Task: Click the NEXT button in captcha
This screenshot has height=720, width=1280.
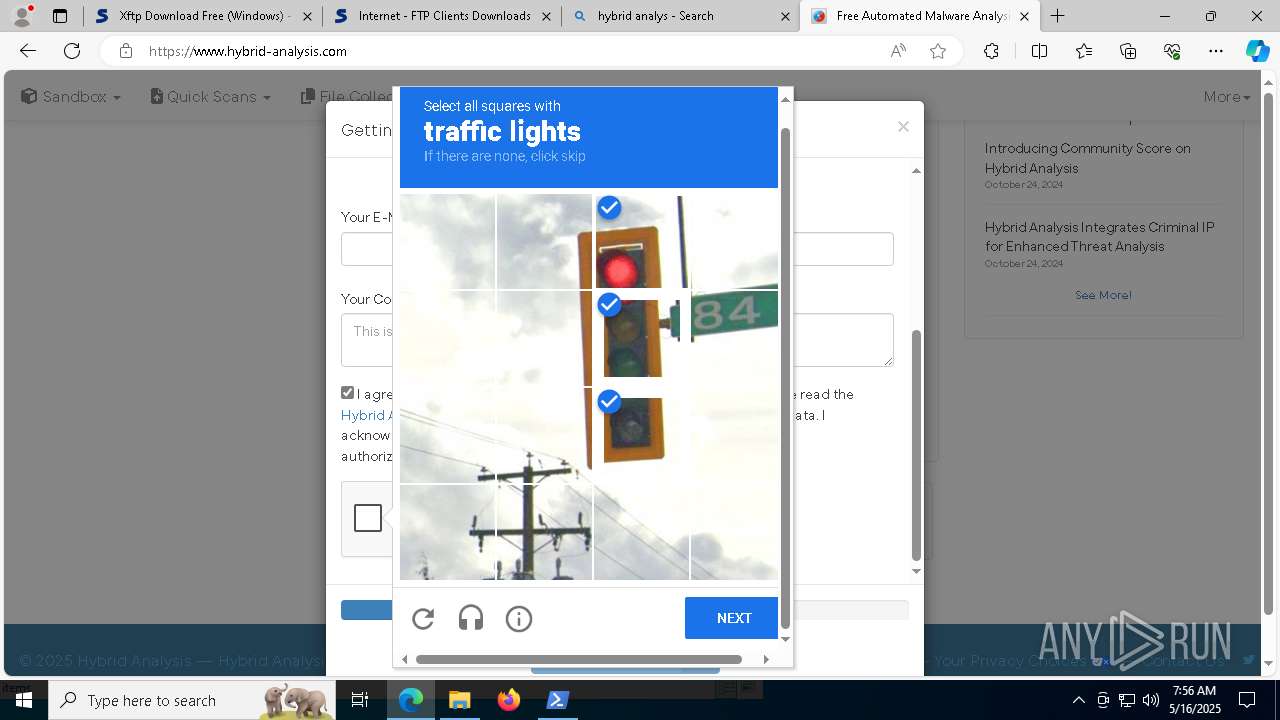Action: [x=733, y=618]
